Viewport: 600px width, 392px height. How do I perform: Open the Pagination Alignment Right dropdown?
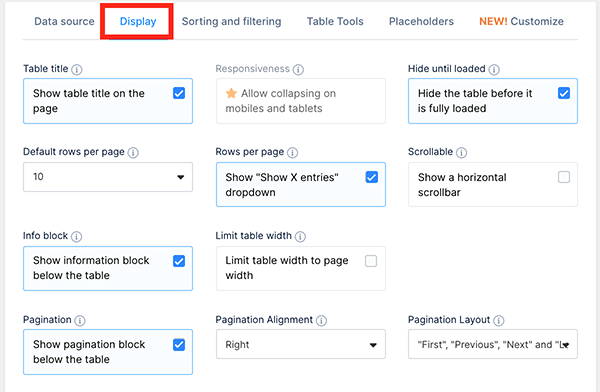(x=301, y=344)
